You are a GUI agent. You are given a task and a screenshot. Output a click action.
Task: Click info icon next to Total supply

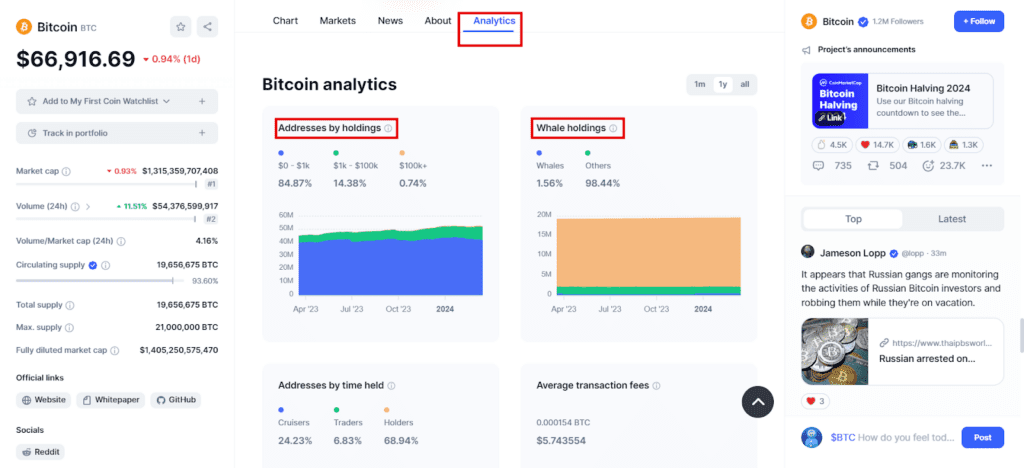[70, 305]
